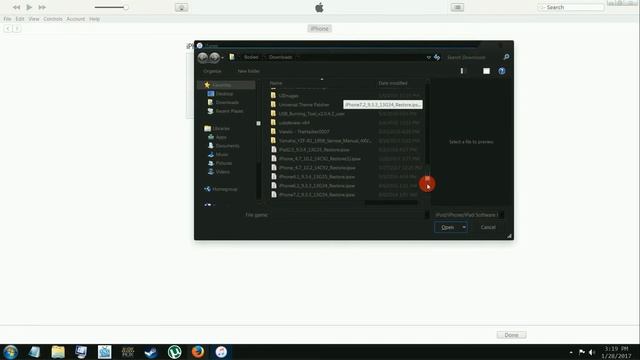Select Desktop in the navigation pane
The image size is (640, 360).
(x=224, y=93)
